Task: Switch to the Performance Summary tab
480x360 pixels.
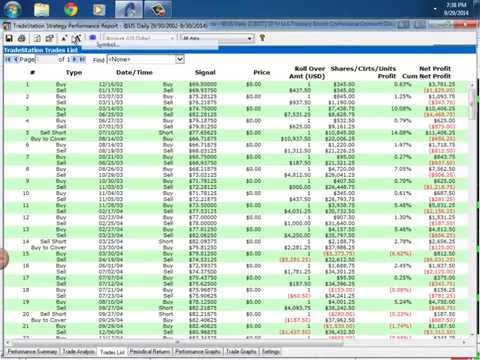Action: click(32, 351)
